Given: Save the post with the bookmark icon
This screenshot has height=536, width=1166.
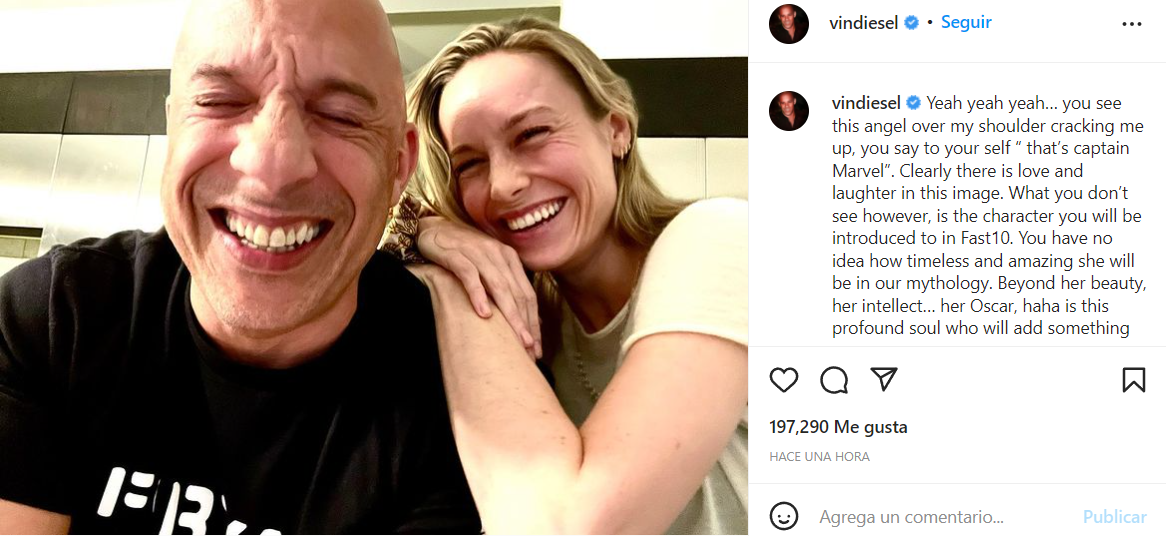Looking at the screenshot, I should (x=1133, y=380).
